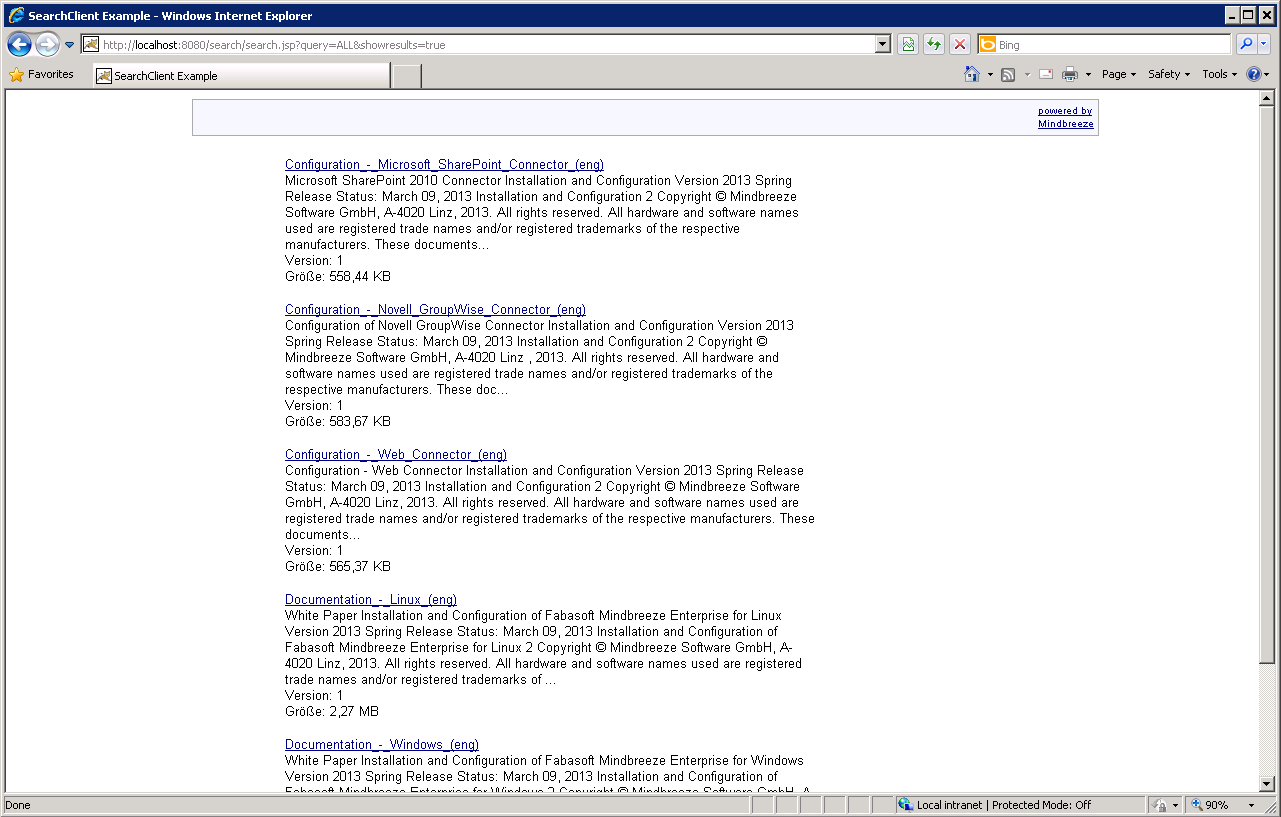Click the browser Back arrow button
Screen dimensions: 1281x817
coord(19,44)
